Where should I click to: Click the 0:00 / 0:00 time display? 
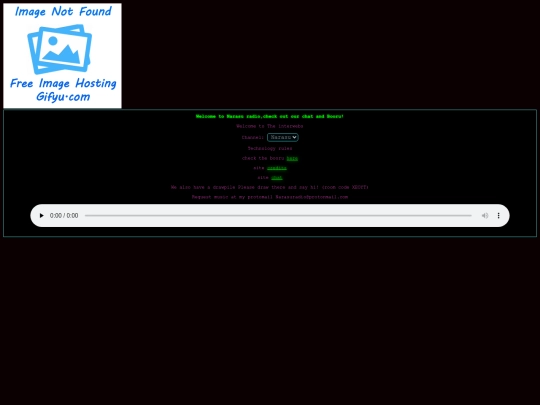(x=64, y=216)
